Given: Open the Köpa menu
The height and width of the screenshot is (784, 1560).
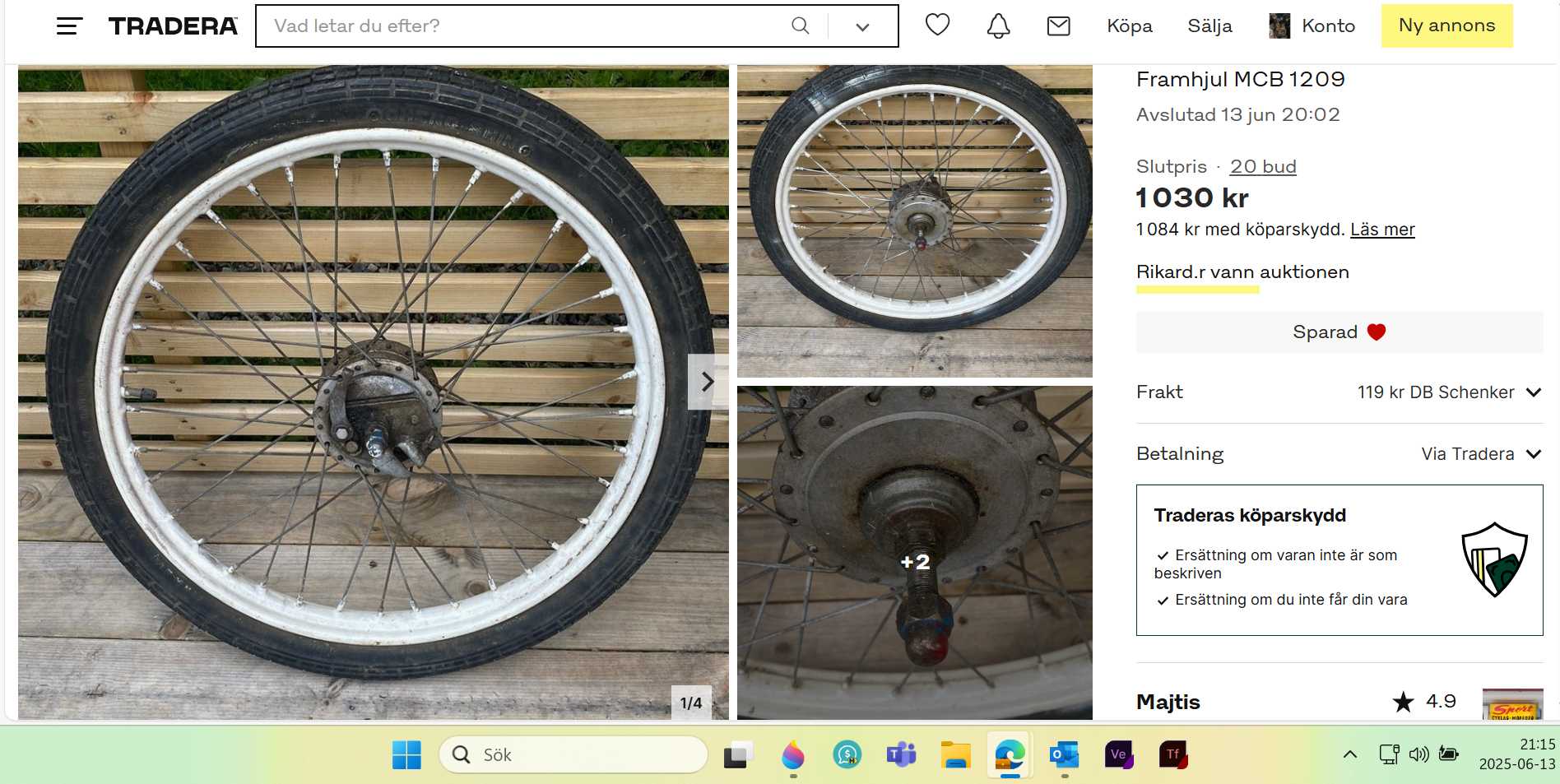Looking at the screenshot, I should point(1129,26).
